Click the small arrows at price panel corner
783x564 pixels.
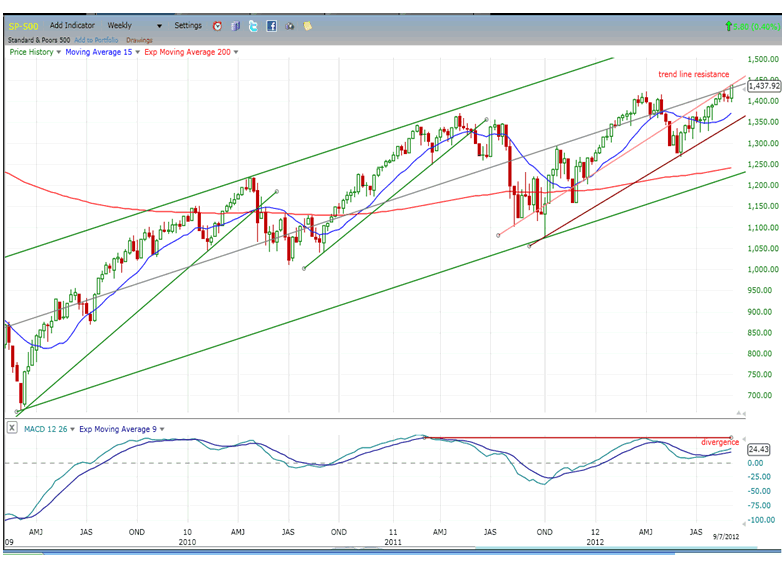tap(741, 413)
